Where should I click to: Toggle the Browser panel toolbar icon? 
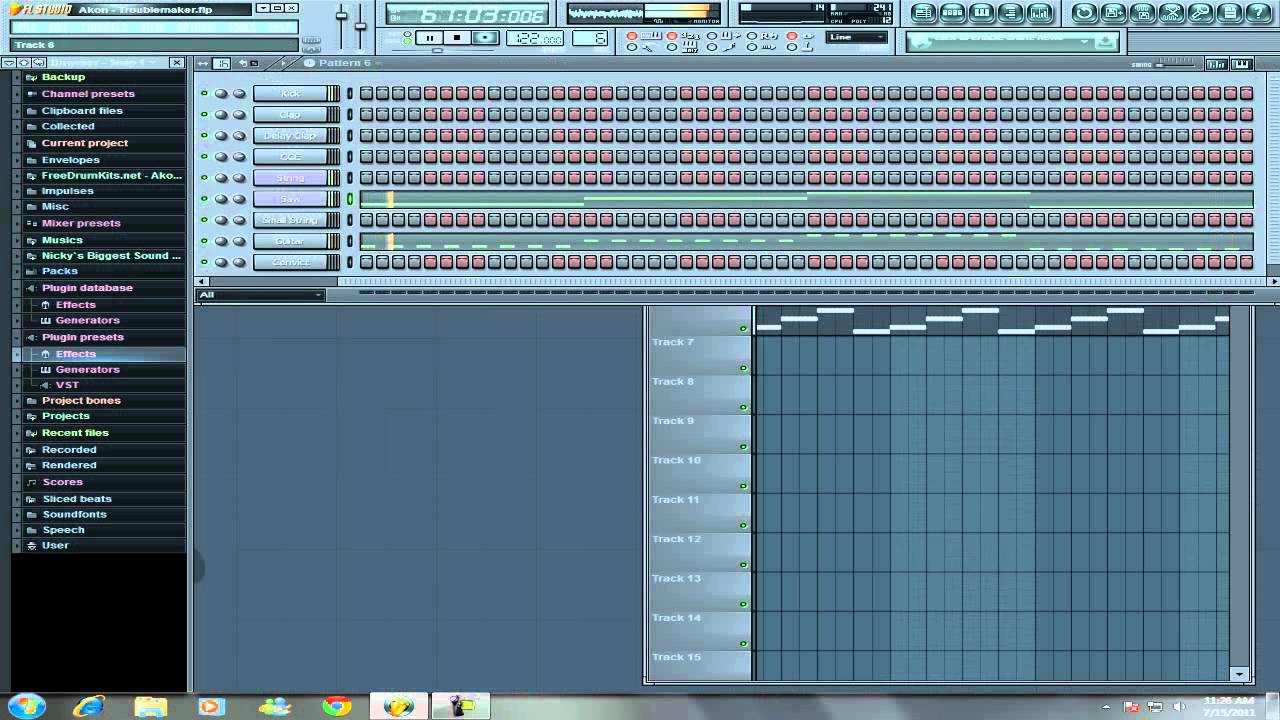[x=1010, y=13]
